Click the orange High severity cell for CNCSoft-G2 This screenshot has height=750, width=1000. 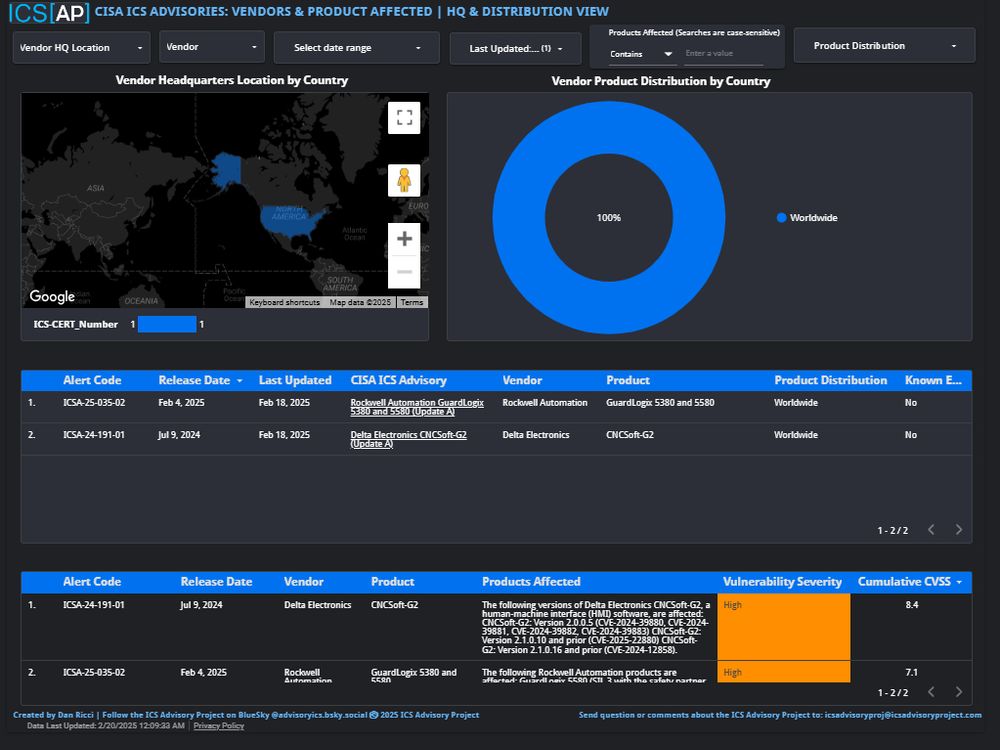pos(783,626)
